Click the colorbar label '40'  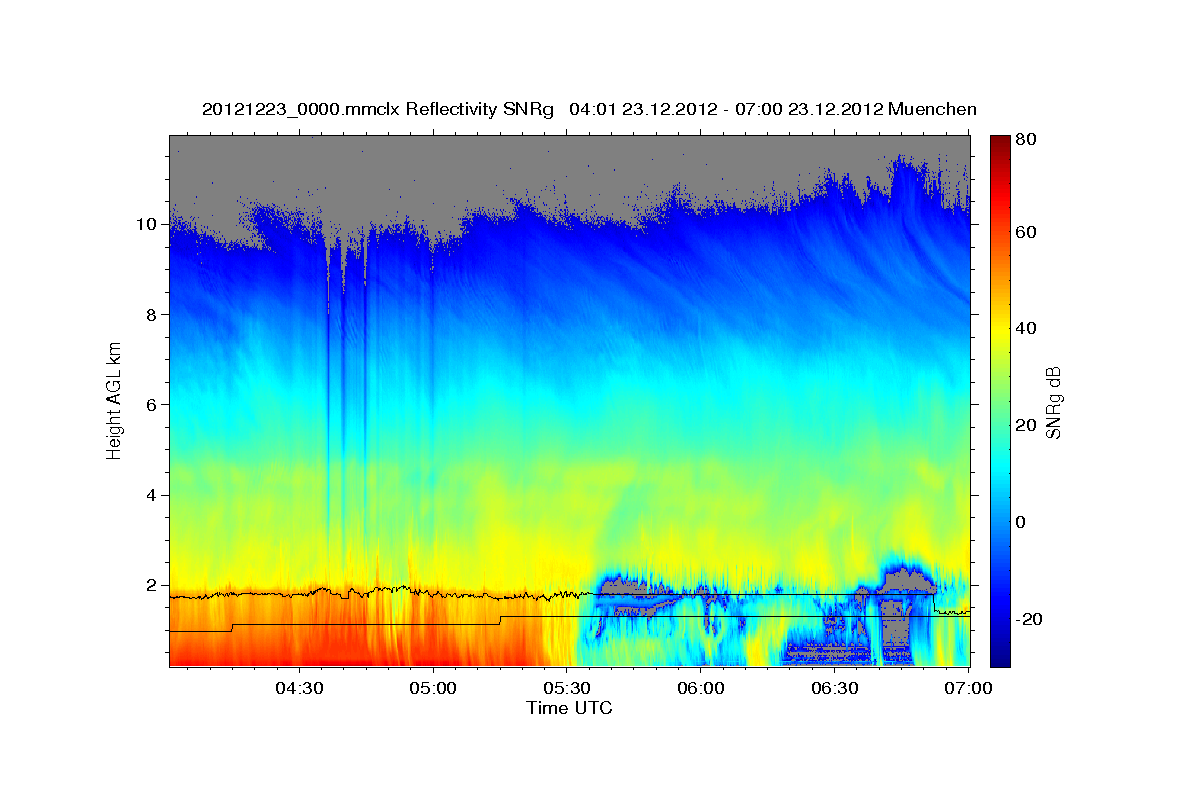(1027, 328)
